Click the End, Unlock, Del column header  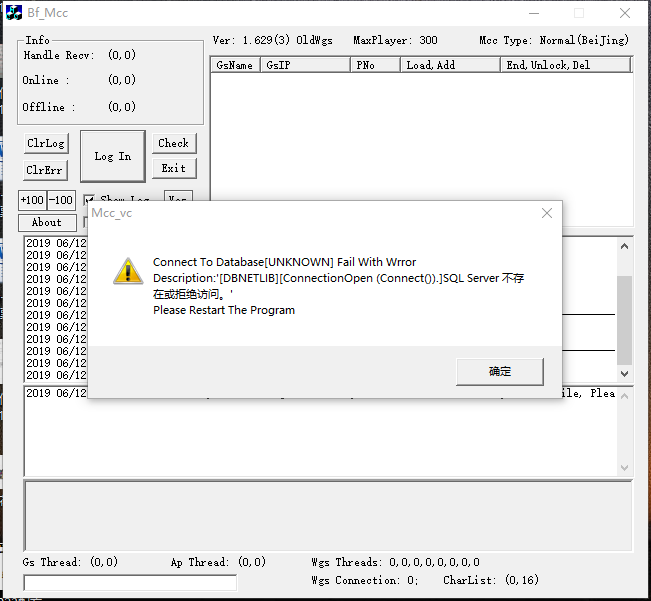pyautogui.click(x=565, y=65)
